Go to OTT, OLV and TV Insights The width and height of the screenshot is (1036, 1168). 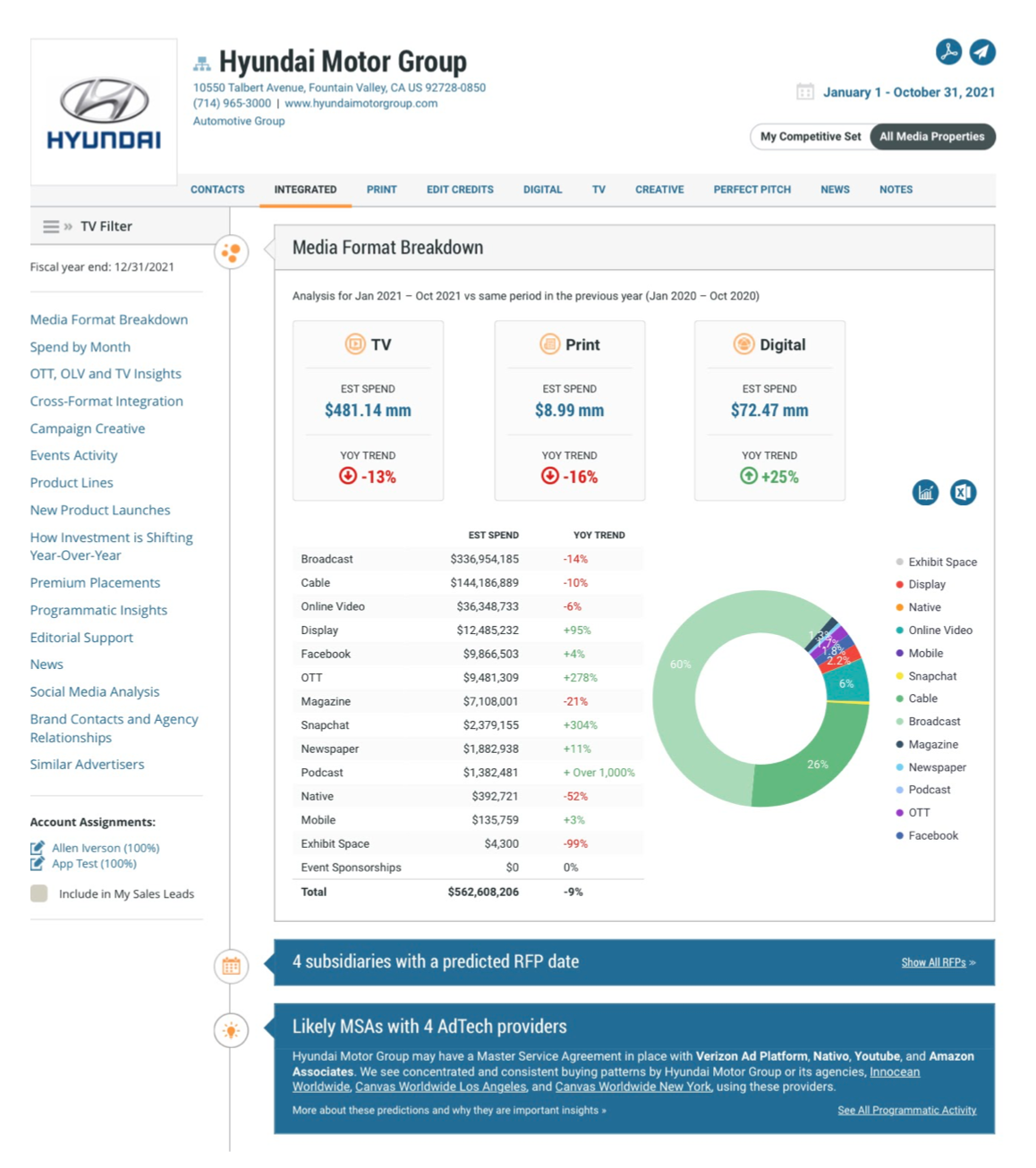click(106, 374)
